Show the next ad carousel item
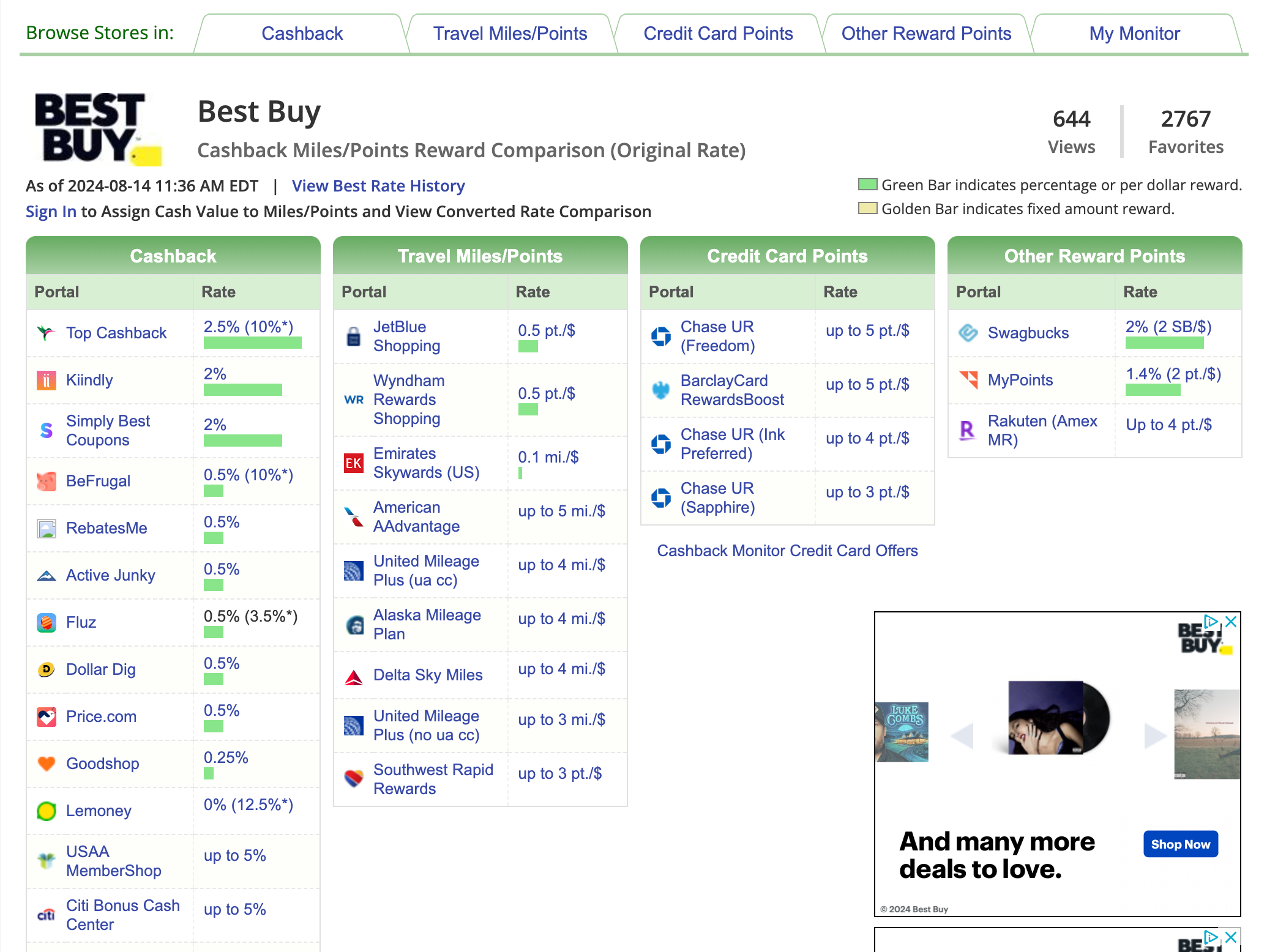The width and height of the screenshot is (1267, 952). tap(1154, 735)
